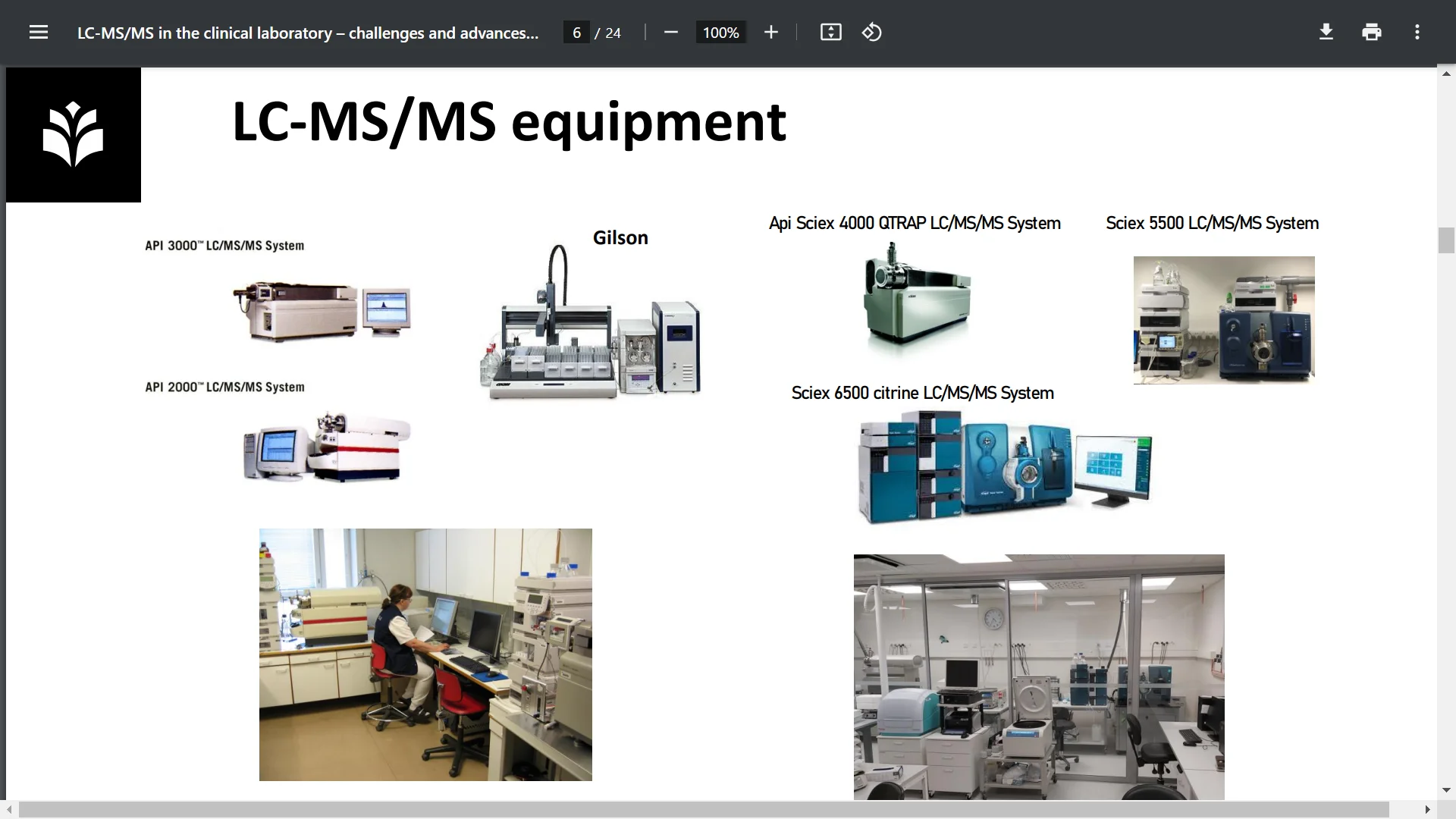Click the vertical scrollbar thumb

tap(1446, 240)
